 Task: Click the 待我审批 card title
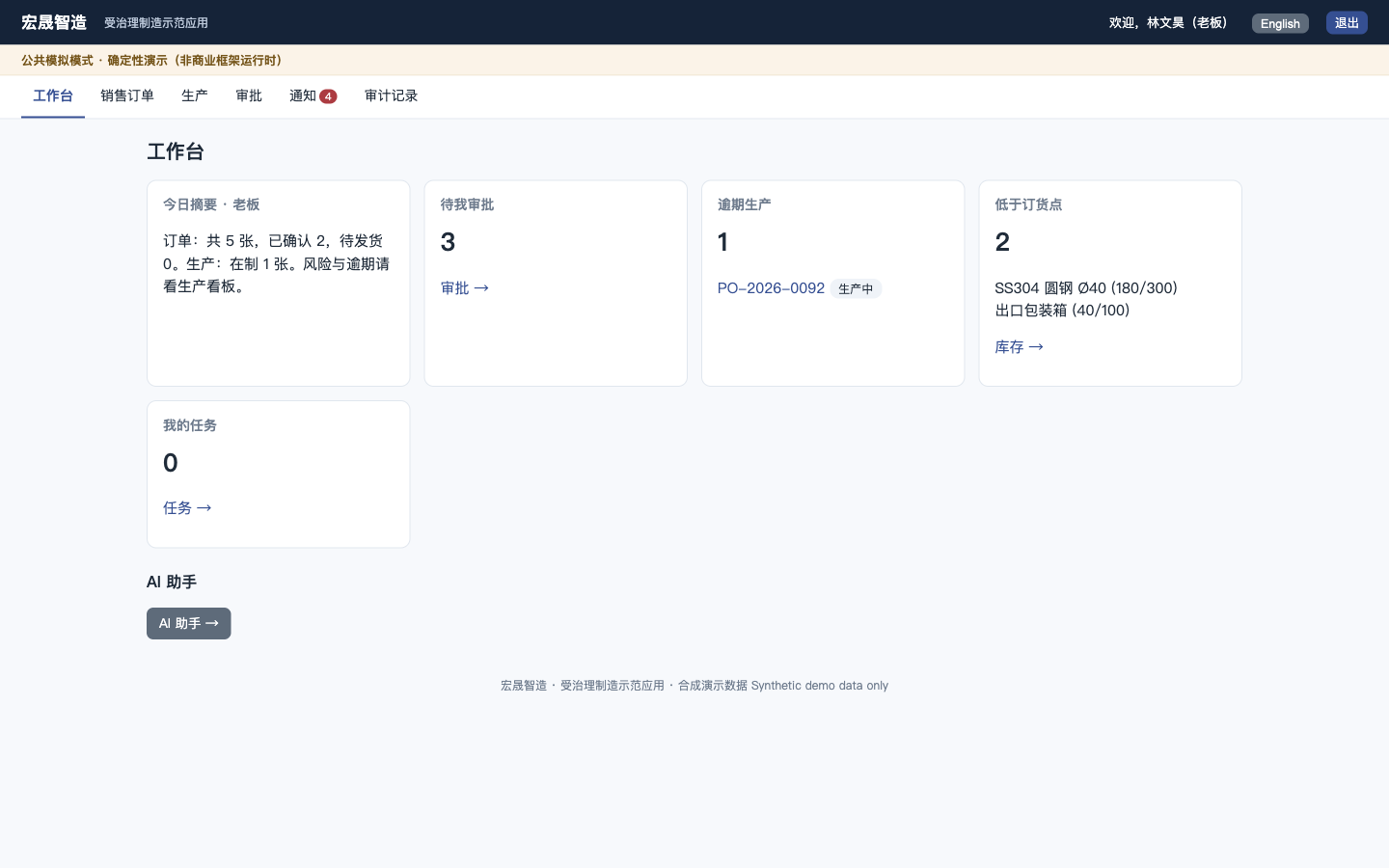coord(468,204)
